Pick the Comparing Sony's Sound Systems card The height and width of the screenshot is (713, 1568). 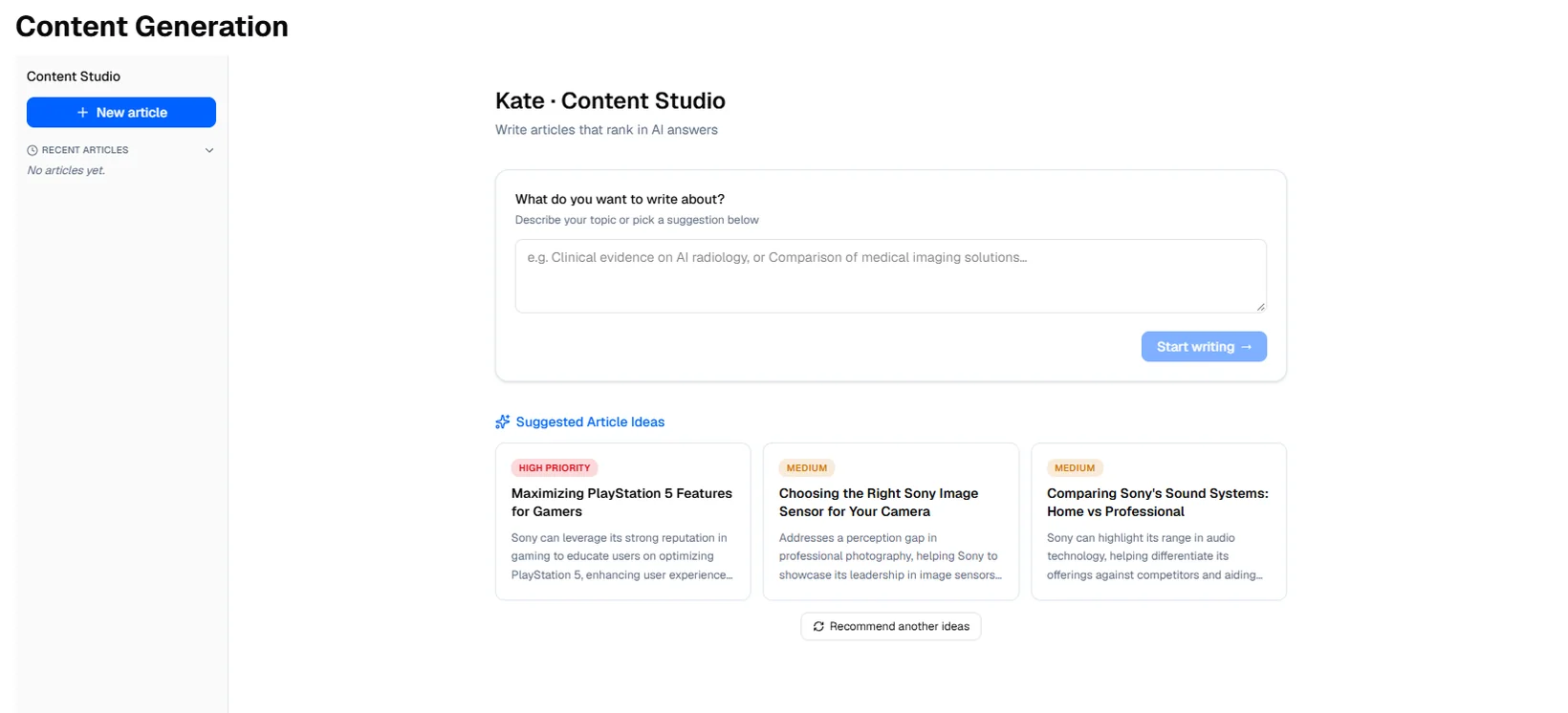[1159, 522]
